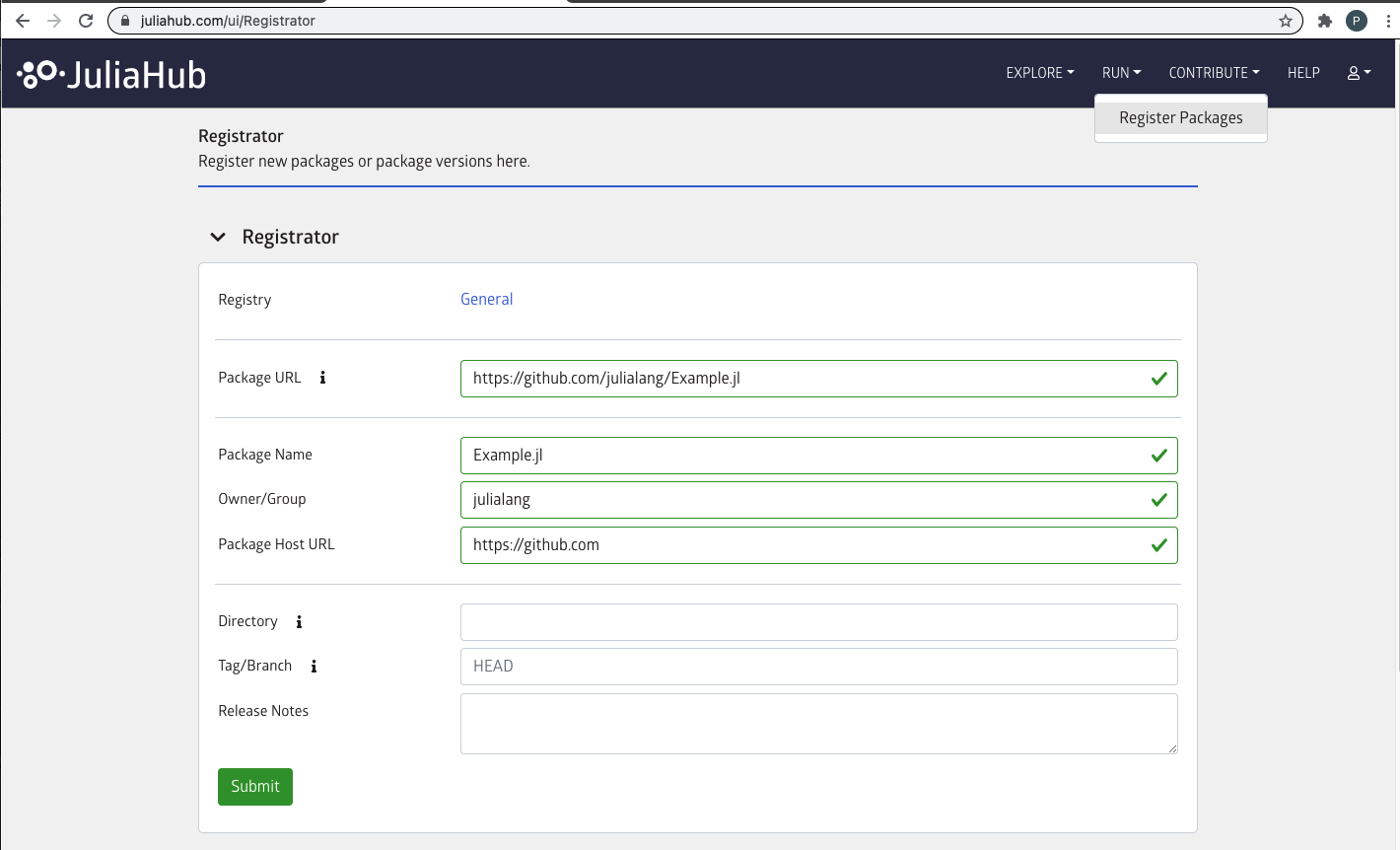Screen dimensions: 1400x850
Task: Open the EXPLORE dropdown menu
Action: tap(1040, 73)
